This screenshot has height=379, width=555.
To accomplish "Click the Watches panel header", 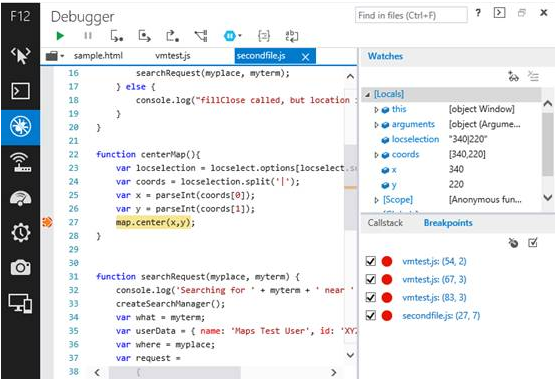I will (x=385, y=56).
